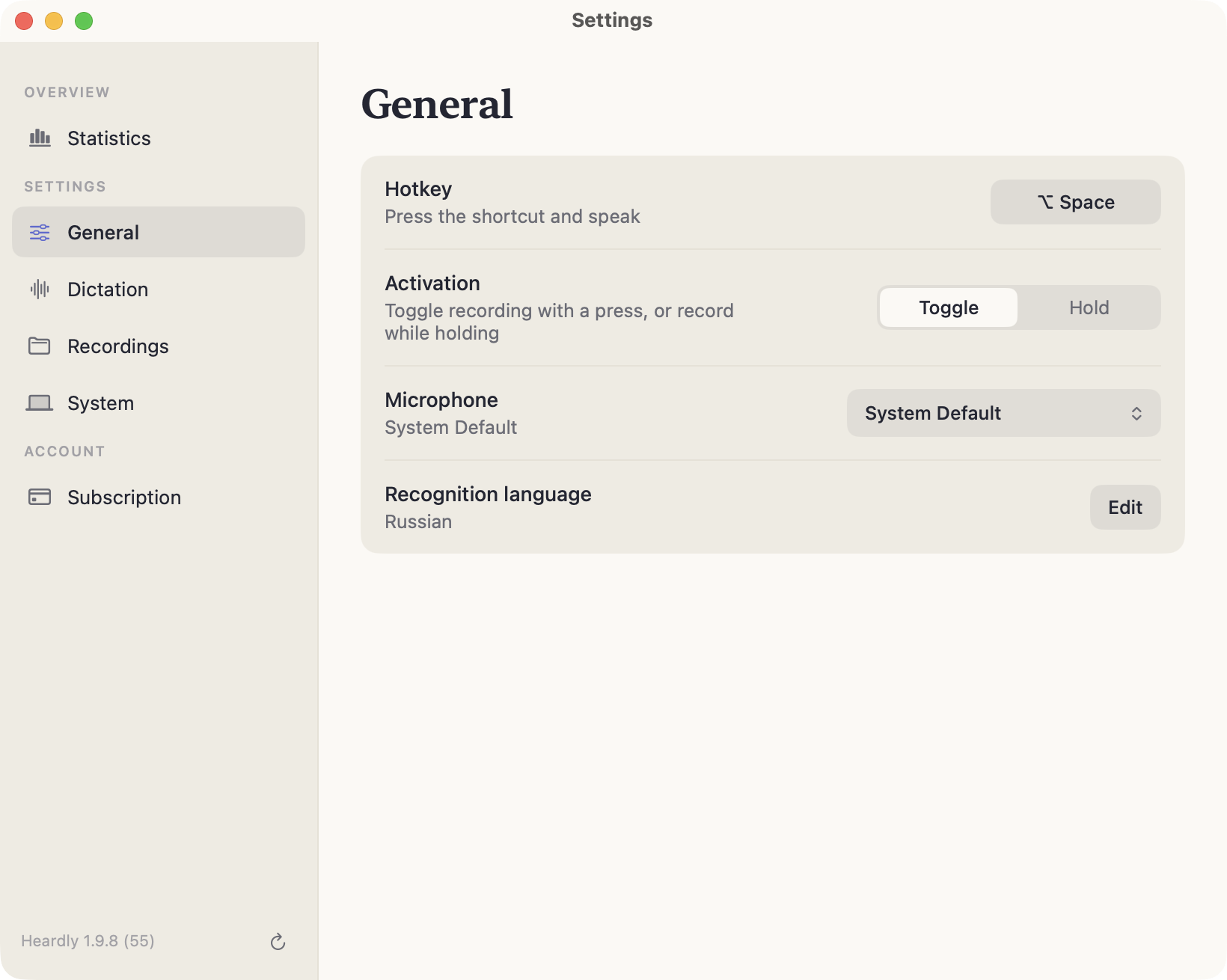Click the General sliders icon
The height and width of the screenshot is (980, 1227).
click(40, 233)
